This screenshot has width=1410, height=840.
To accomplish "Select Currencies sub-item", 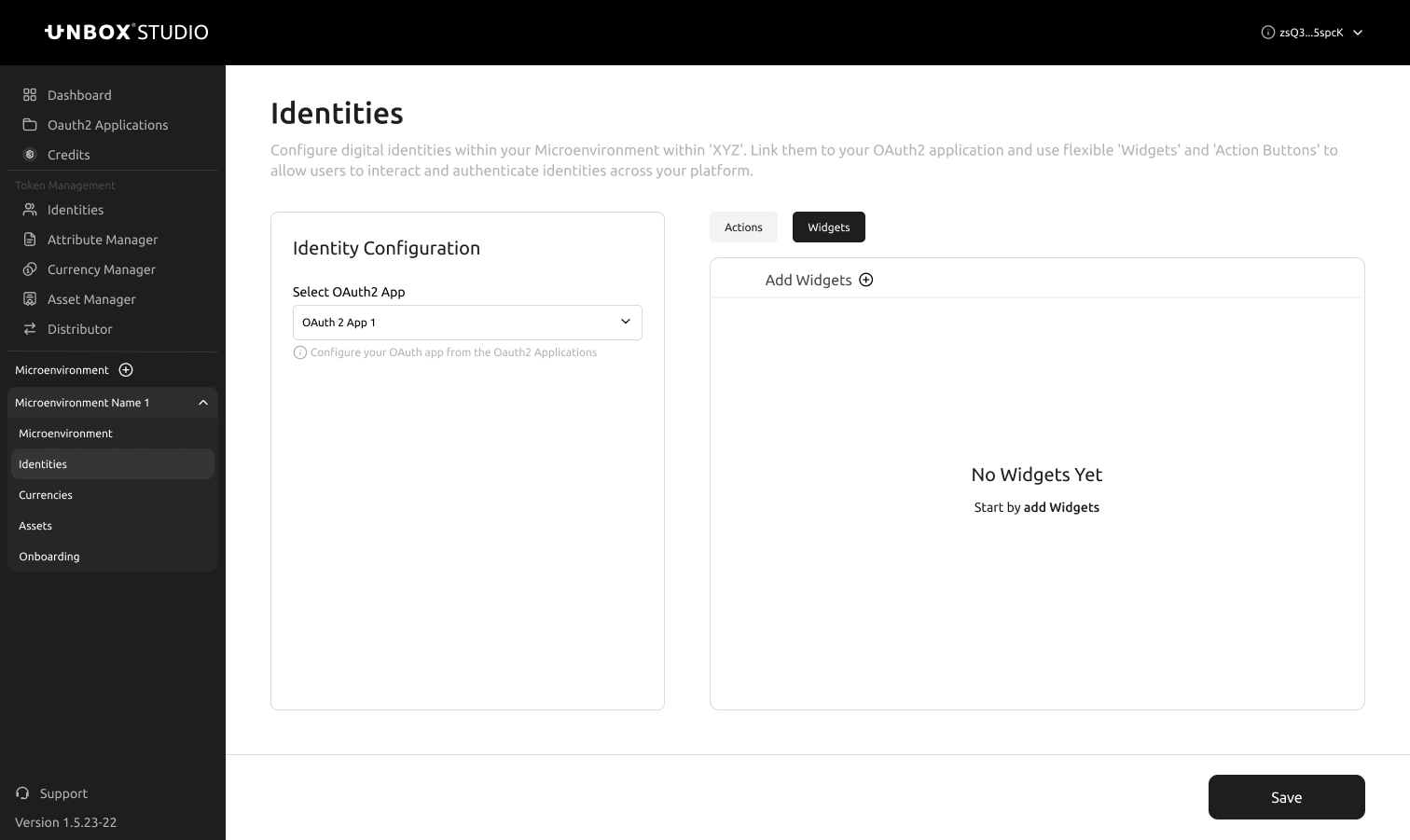I will coord(113,495).
